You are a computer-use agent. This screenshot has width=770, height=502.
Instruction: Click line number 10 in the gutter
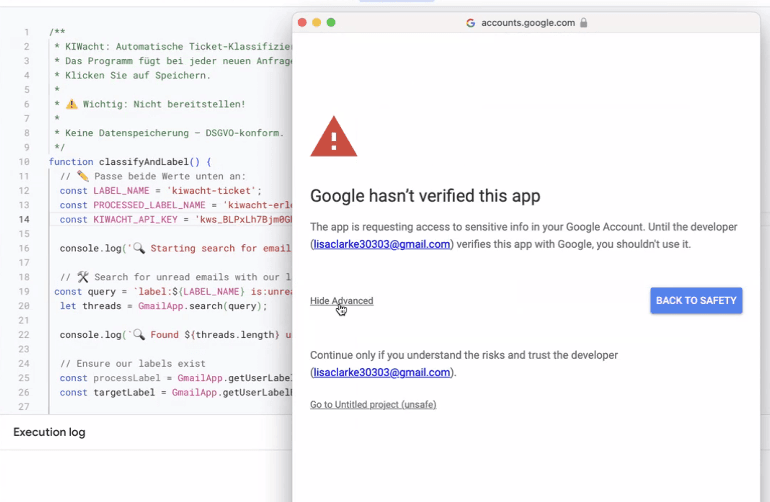24,162
